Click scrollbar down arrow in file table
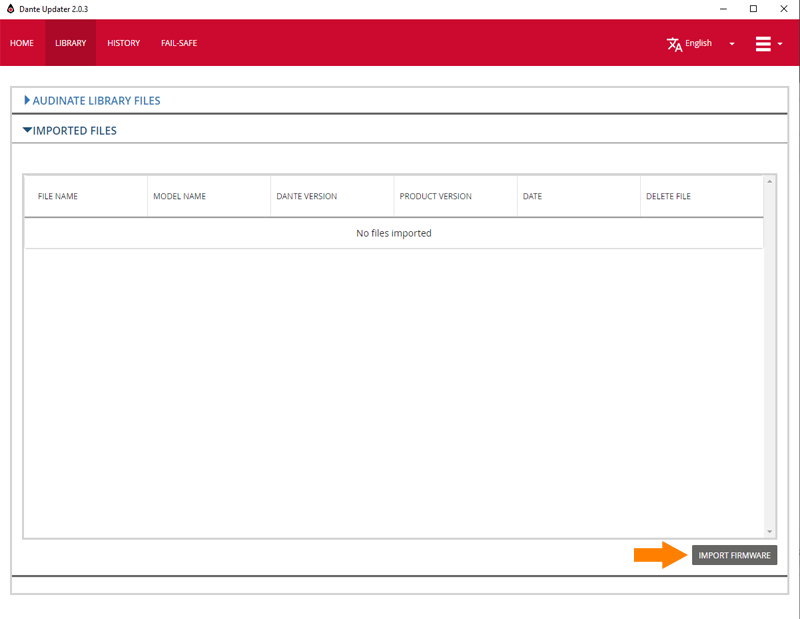Screen dimensions: 800x619 point(769,532)
